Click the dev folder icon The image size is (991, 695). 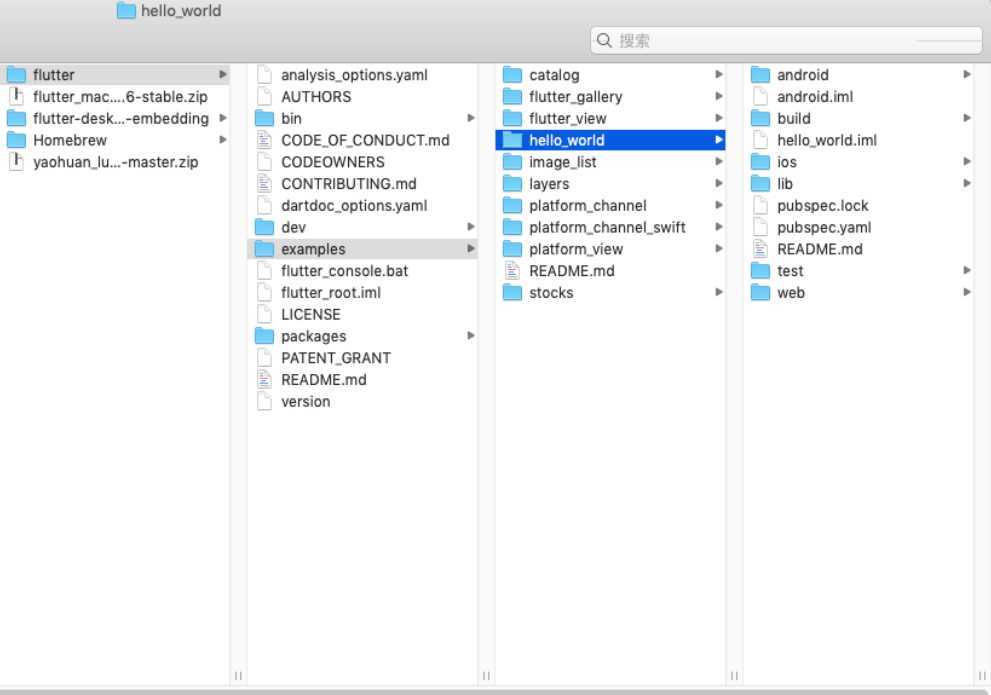[x=264, y=227]
